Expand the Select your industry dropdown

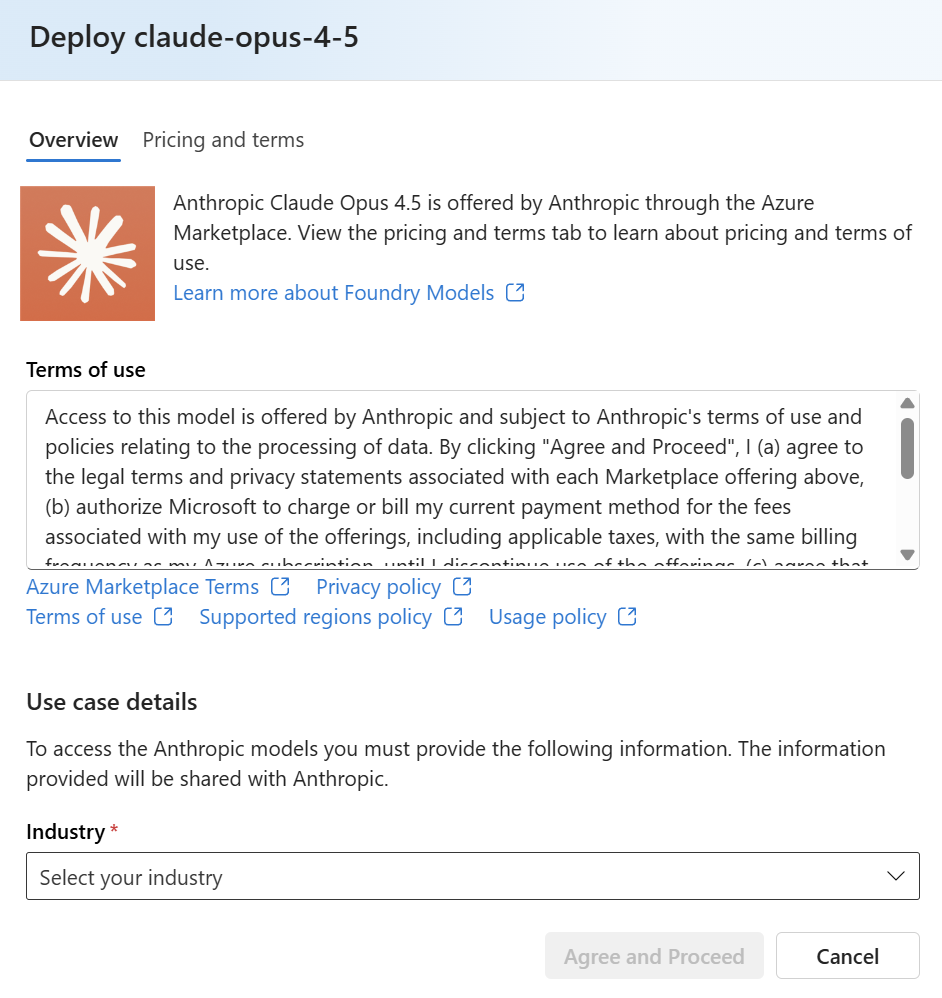[x=472, y=877]
